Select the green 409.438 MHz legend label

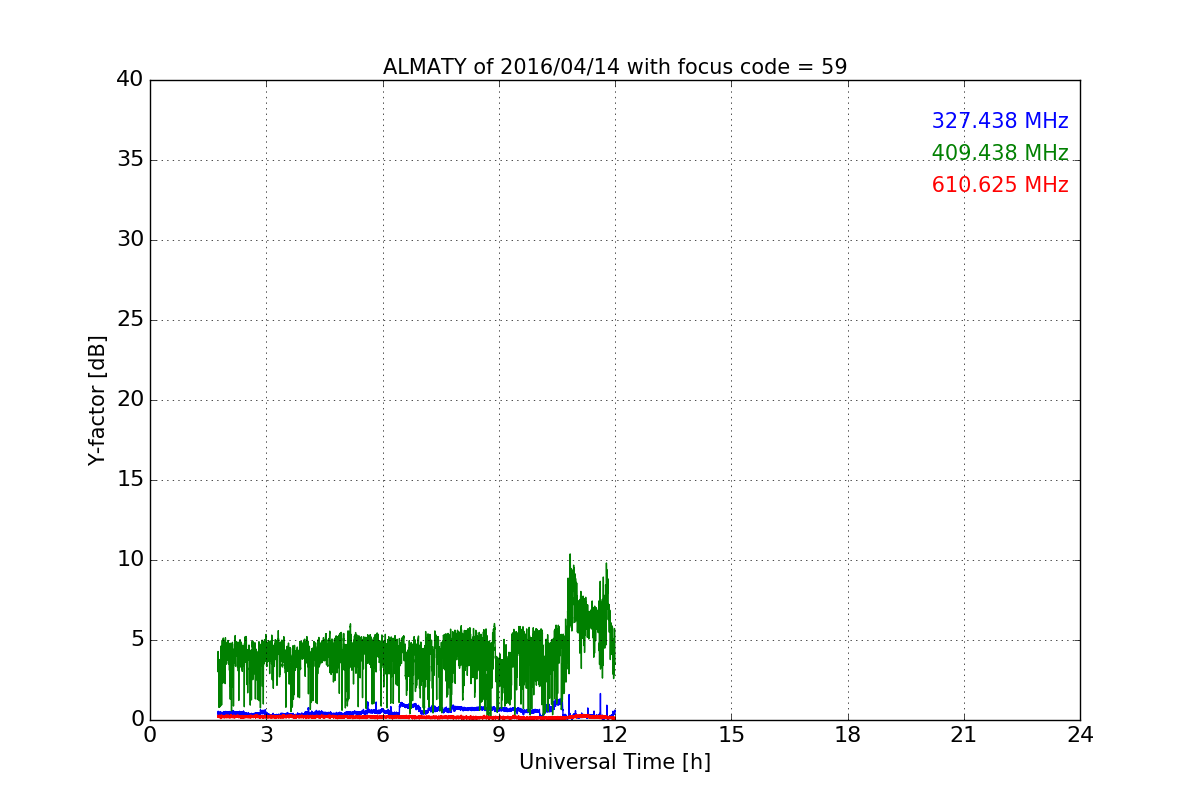tap(1000, 153)
